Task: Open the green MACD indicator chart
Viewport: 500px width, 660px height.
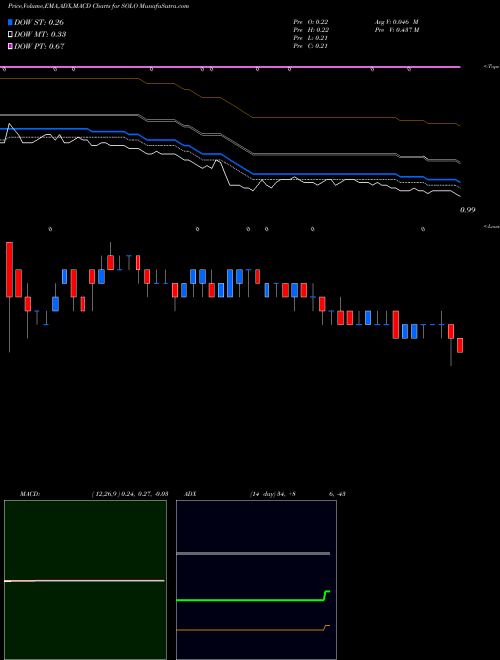Action: click(85, 580)
